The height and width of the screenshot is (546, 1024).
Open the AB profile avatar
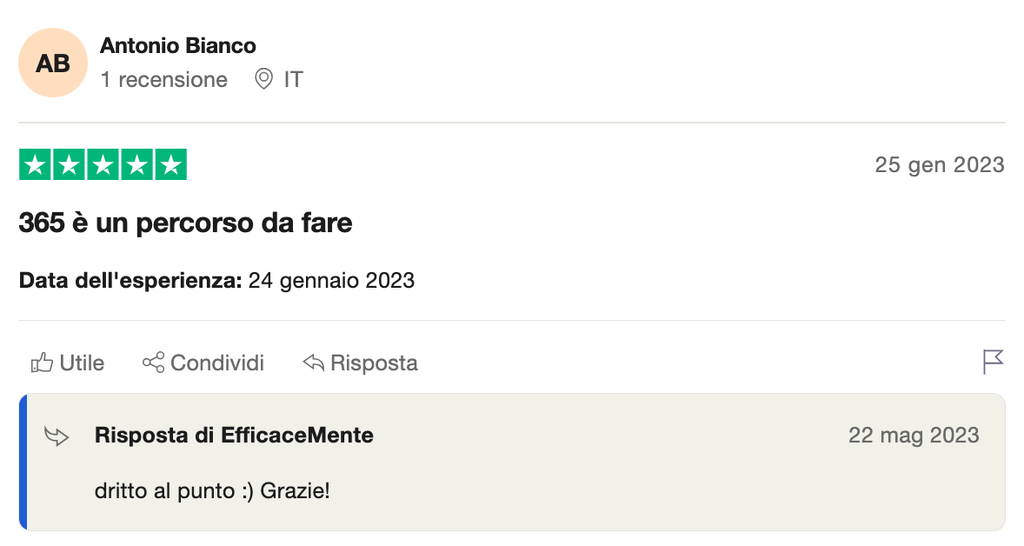(x=53, y=63)
